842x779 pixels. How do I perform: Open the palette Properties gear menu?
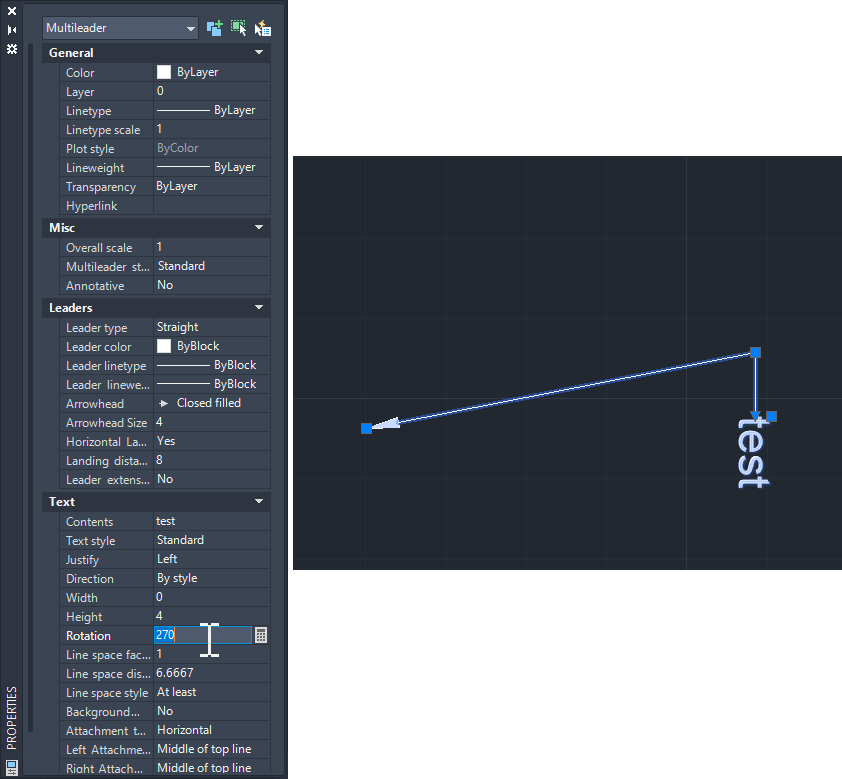[x=12, y=48]
